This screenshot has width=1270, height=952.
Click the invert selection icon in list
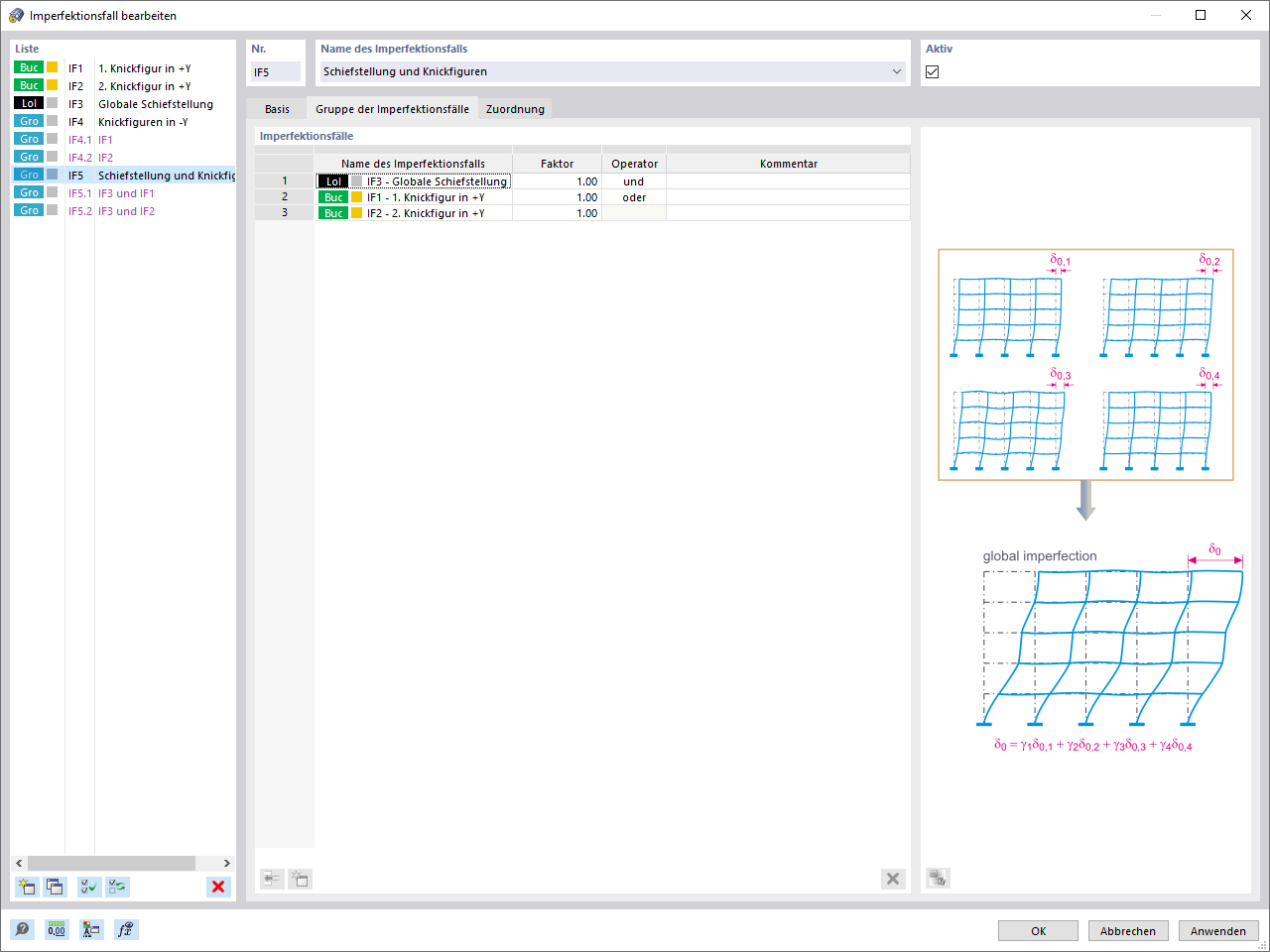[x=118, y=887]
